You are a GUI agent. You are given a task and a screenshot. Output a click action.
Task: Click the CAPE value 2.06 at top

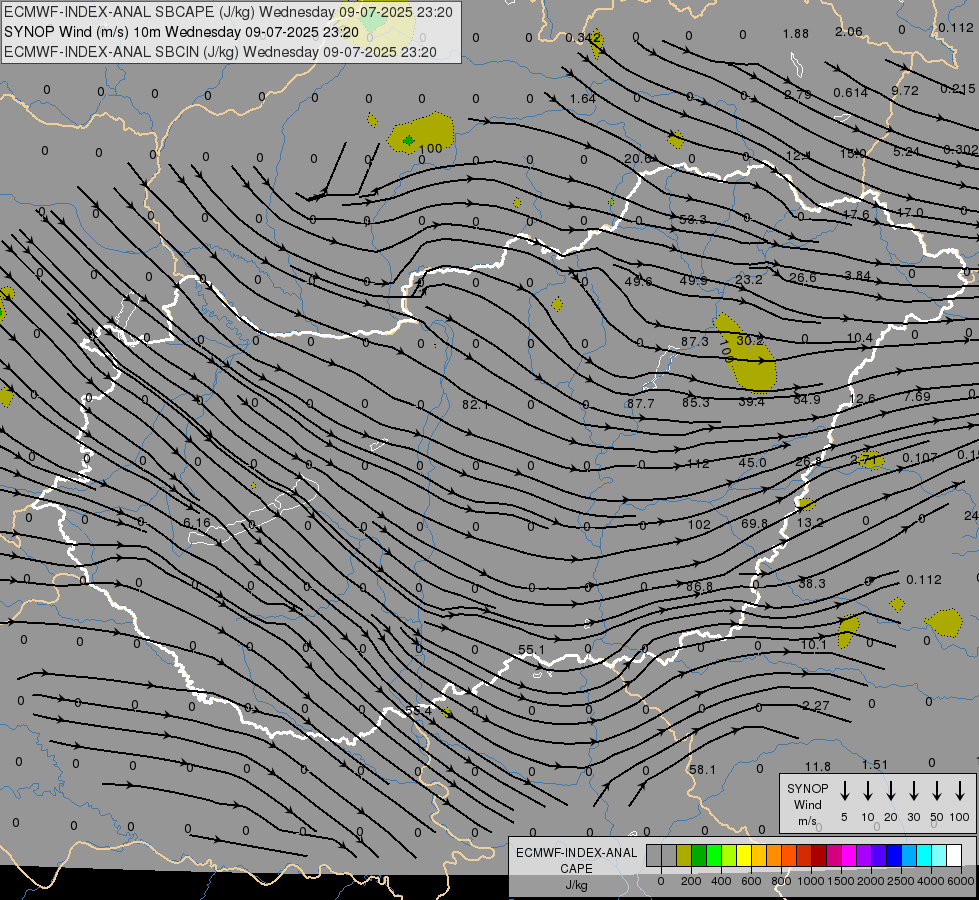(849, 32)
